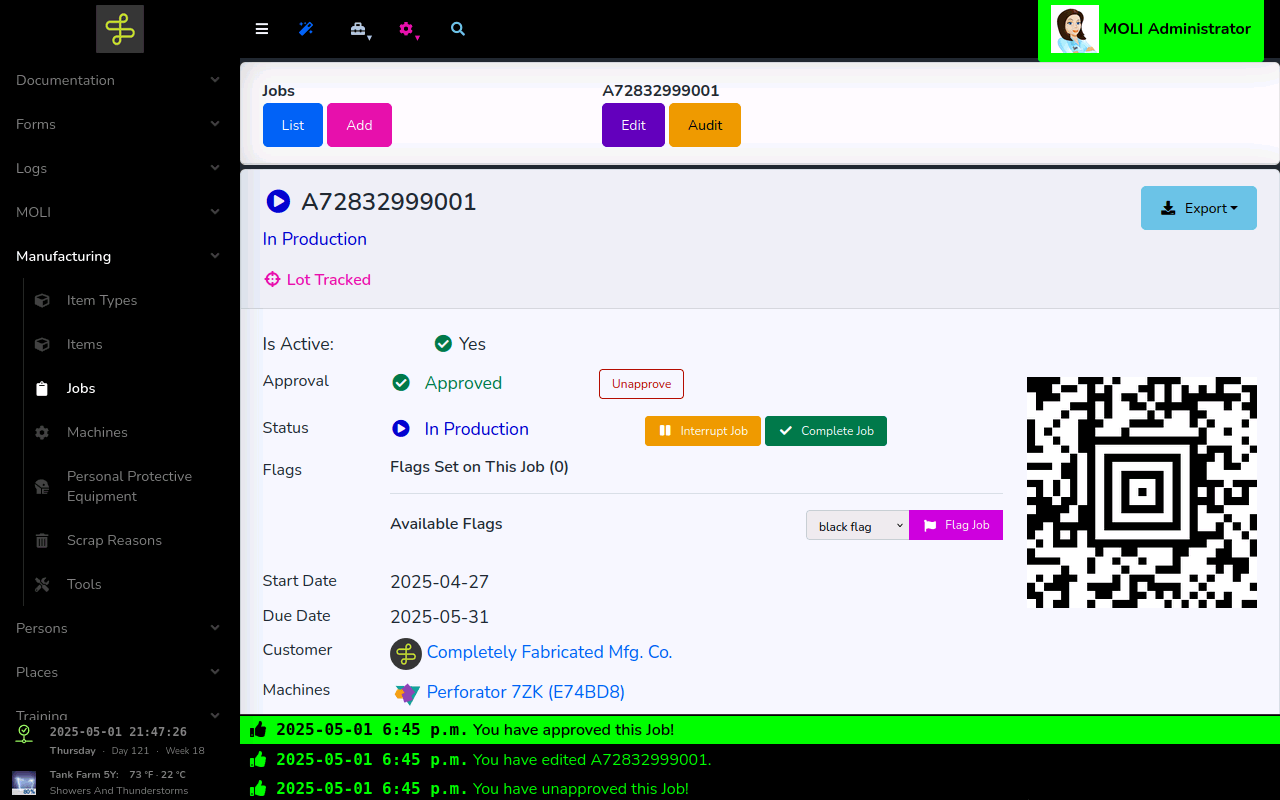
Task: Open the pink gear settings menu
Action: (407, 30)
